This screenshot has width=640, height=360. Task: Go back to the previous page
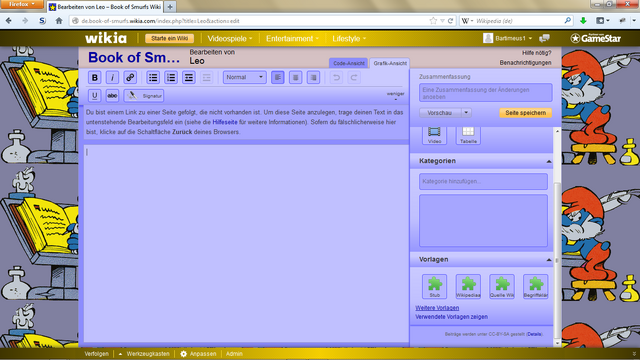[x=9, y=21]
